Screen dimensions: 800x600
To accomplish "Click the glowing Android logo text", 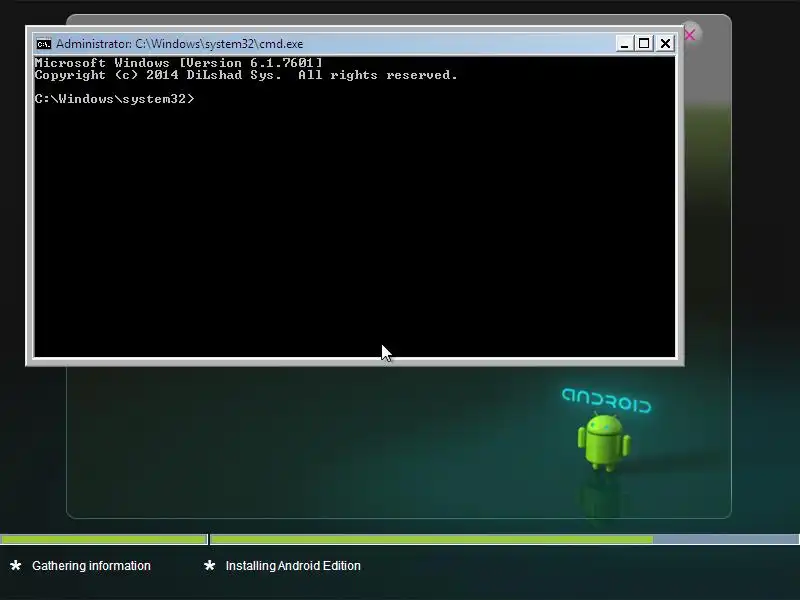I will click(606, 400).
